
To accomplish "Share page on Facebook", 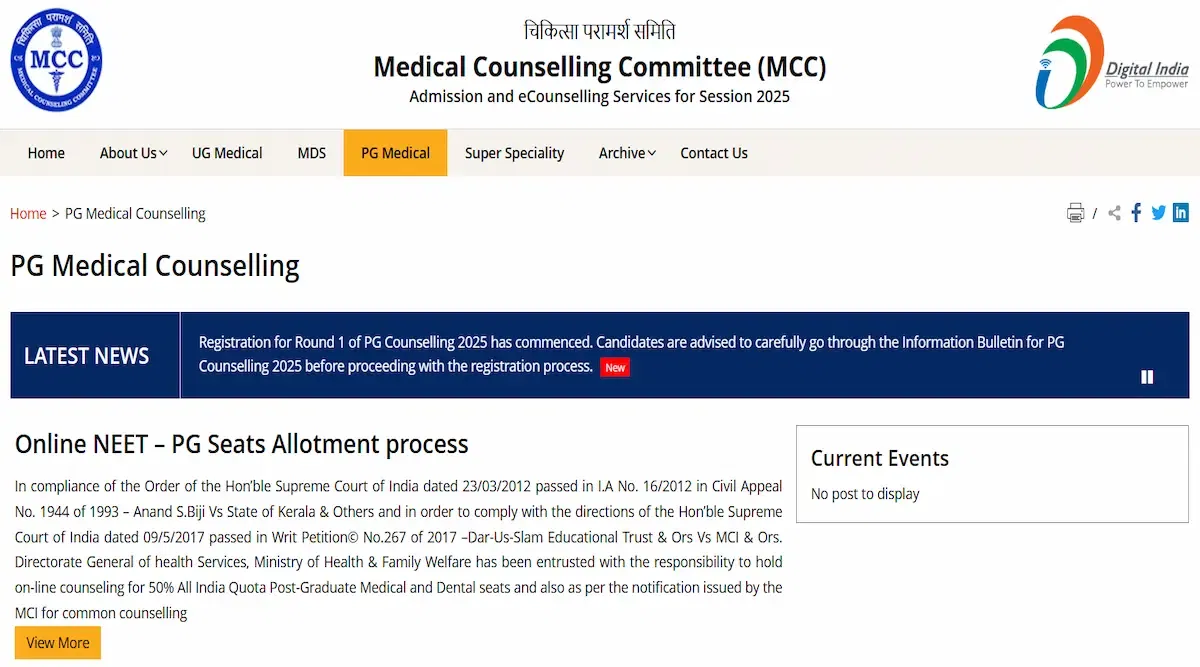I will coord(1136,213).
